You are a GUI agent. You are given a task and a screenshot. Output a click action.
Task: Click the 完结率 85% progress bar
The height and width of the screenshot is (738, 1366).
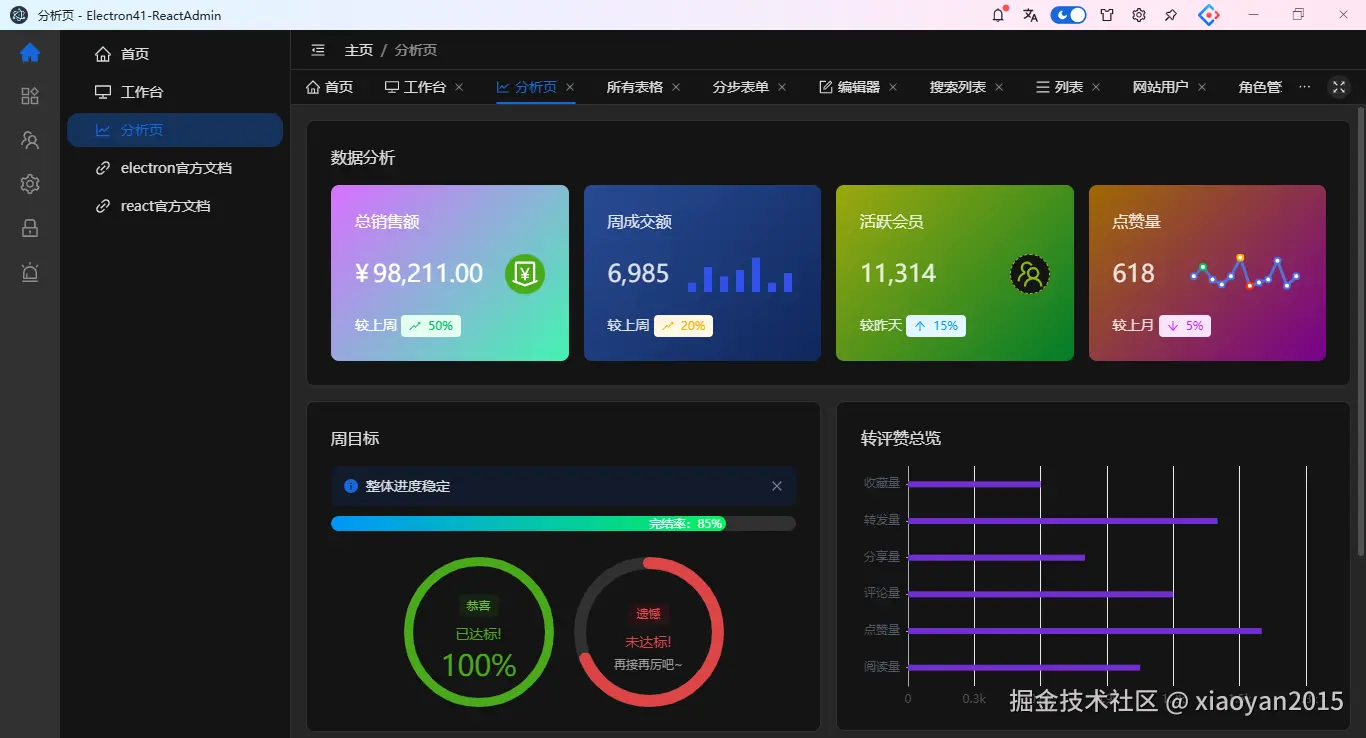(x=563, y=523)
